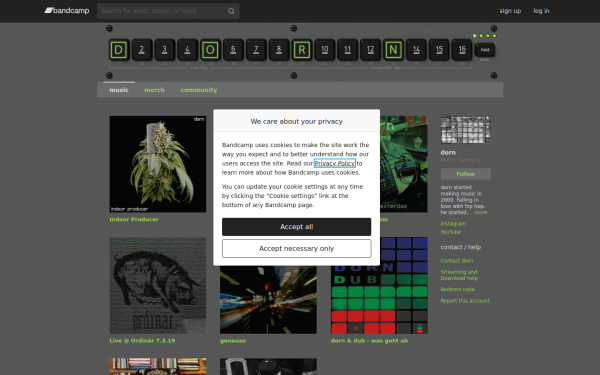Viewport: 600px width, 375px height.
Task: Open Streaming and Download help
Action: [459, 275]
